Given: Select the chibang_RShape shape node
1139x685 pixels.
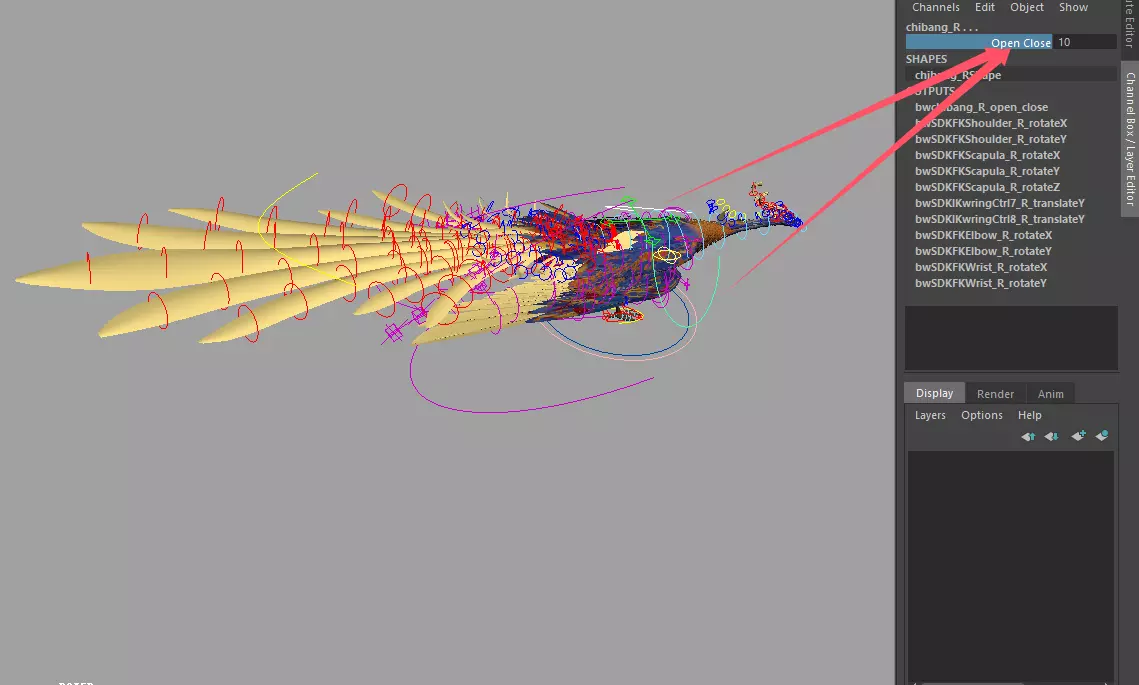Looking at the screenshot, I should 957,75.
